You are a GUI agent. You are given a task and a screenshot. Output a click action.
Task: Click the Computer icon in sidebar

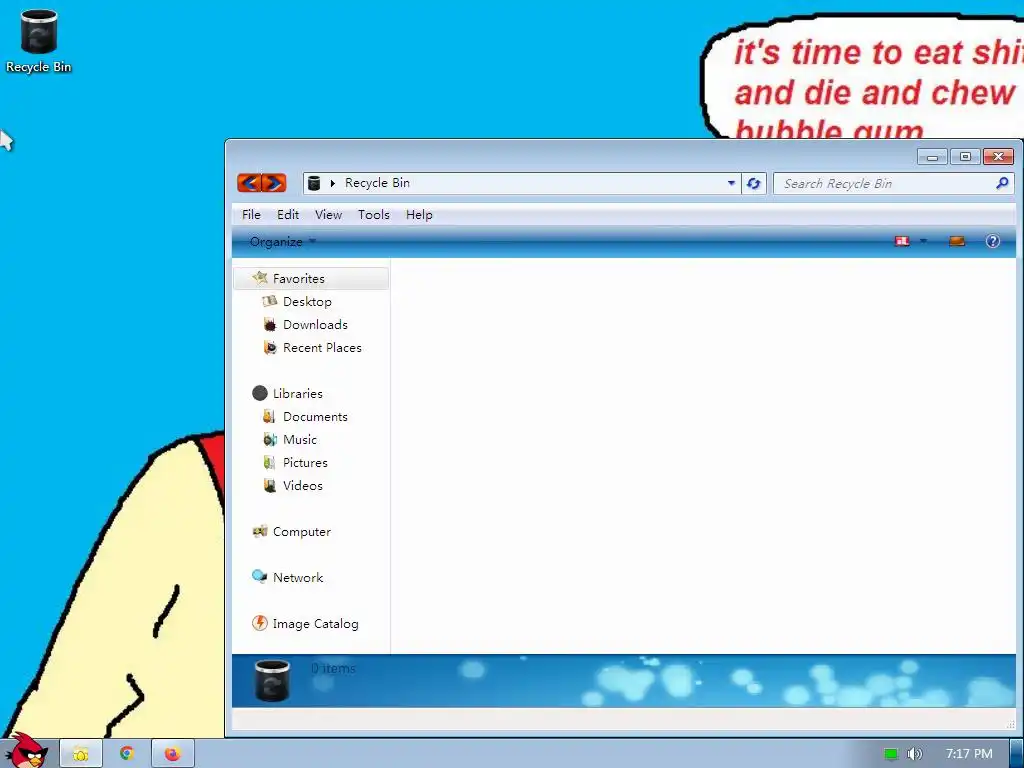tap(260, 531)
